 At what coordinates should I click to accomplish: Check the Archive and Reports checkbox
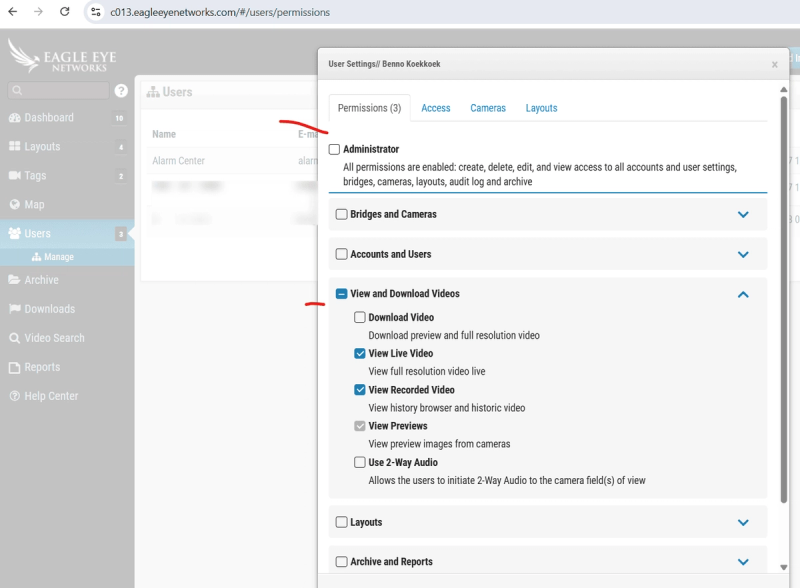pos(341,561)
